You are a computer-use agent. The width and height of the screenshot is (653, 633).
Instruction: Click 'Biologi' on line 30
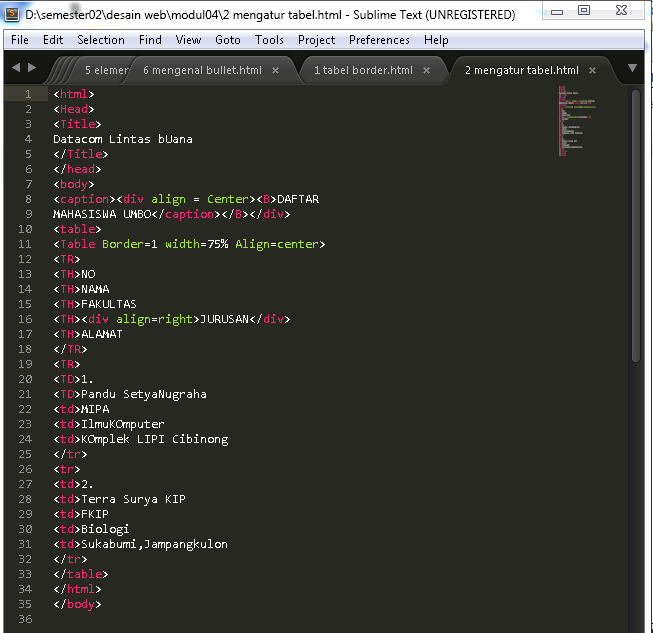click(105, 529)
